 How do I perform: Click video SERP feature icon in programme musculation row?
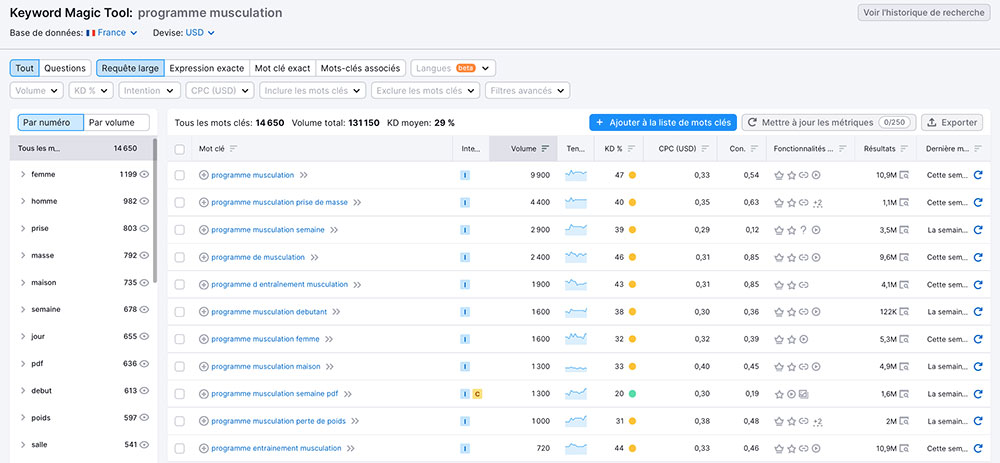click(816, 175)
